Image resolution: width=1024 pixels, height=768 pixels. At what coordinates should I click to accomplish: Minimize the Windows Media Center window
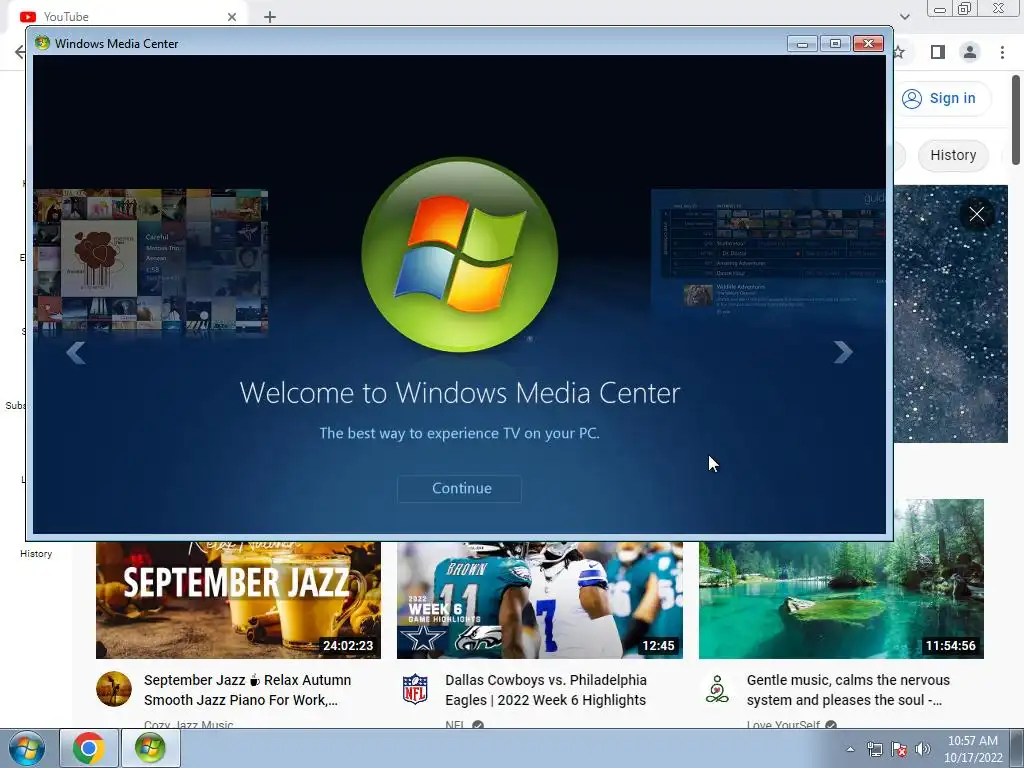[x=802, y=44]
